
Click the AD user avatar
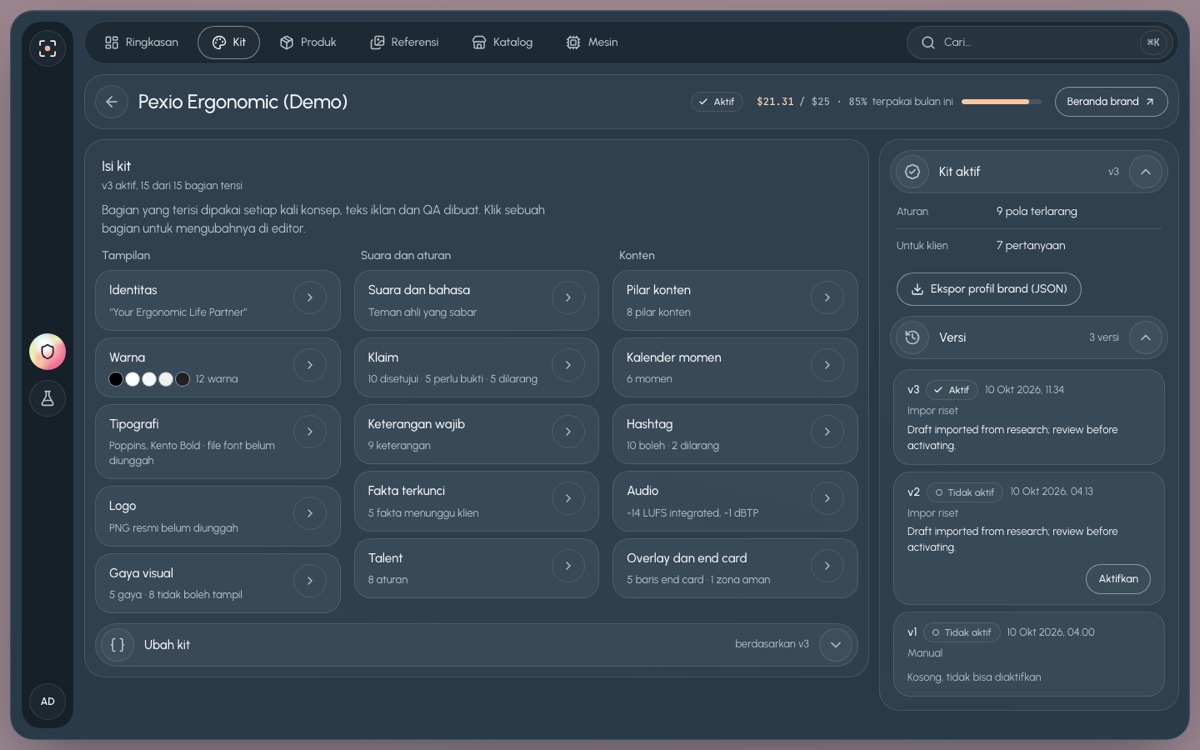(x=47, y=701)
